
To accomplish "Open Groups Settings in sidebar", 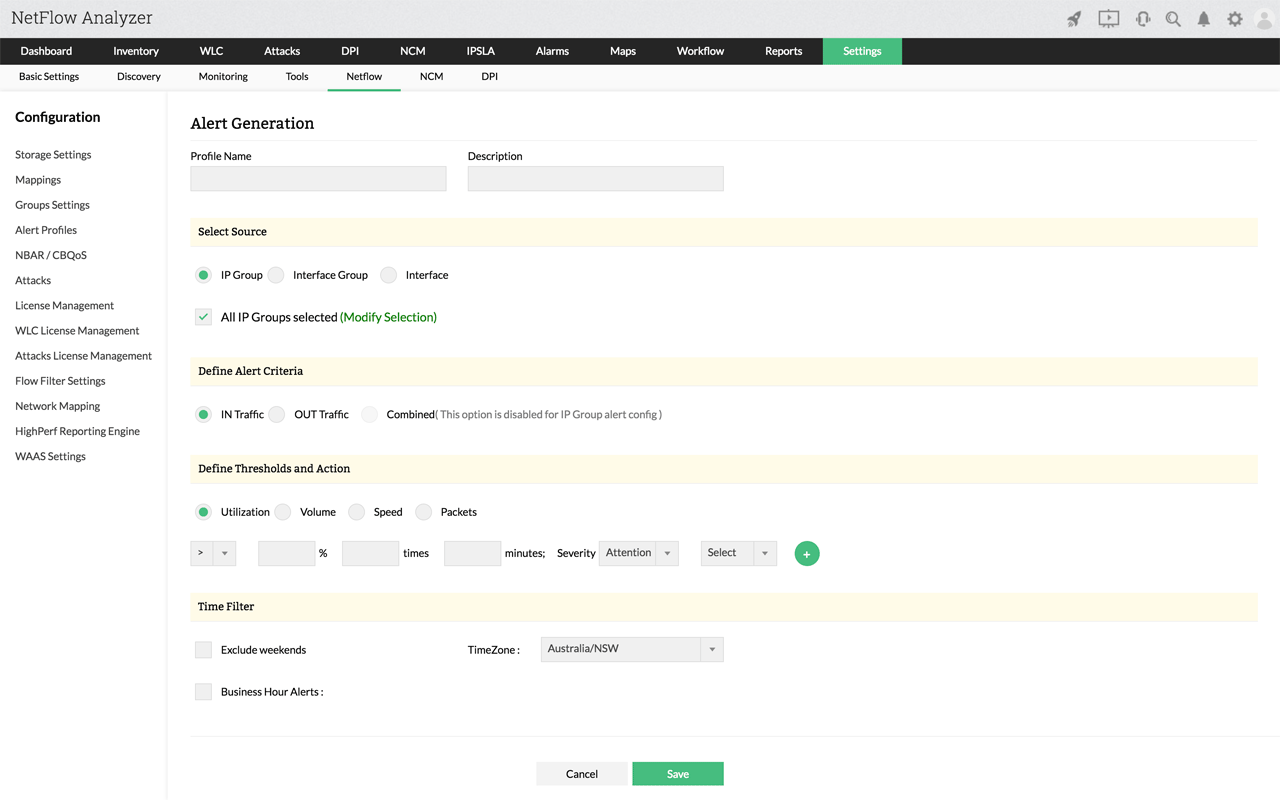I will [52, 205].
